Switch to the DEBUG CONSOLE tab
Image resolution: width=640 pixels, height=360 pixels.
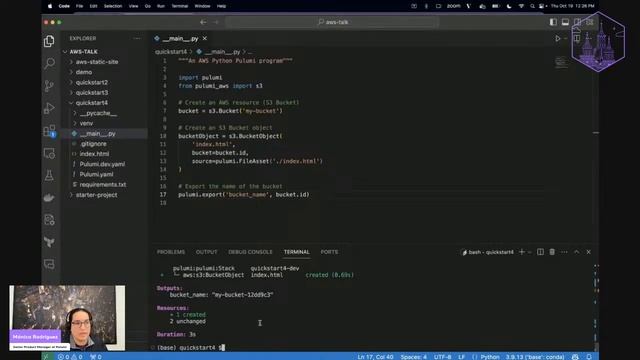click(250, 252)
